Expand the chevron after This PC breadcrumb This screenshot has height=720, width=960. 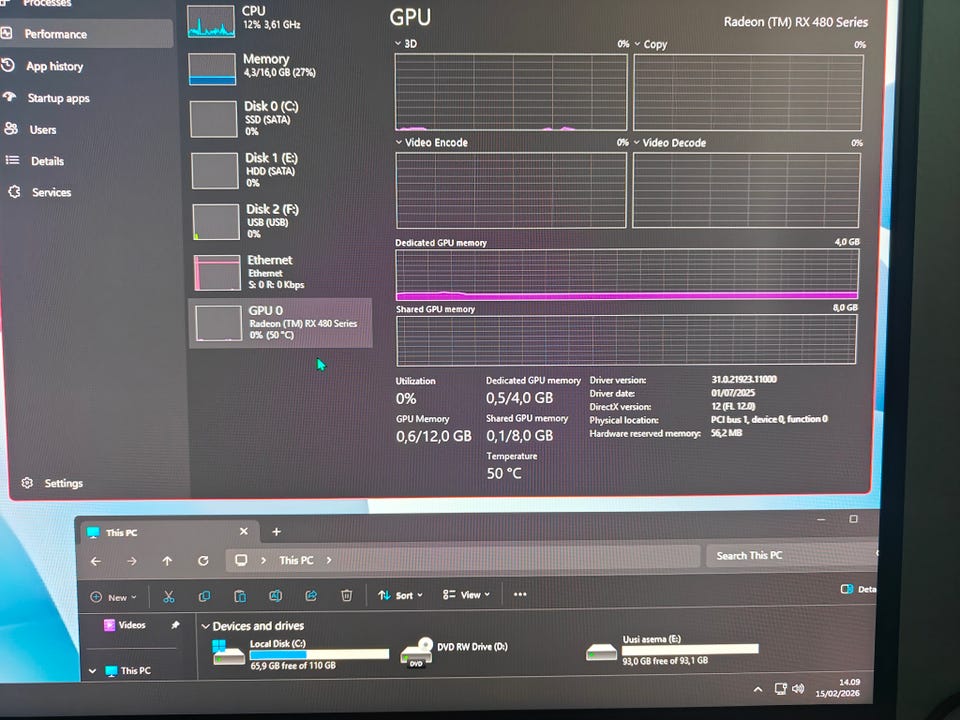click(329, 560)
